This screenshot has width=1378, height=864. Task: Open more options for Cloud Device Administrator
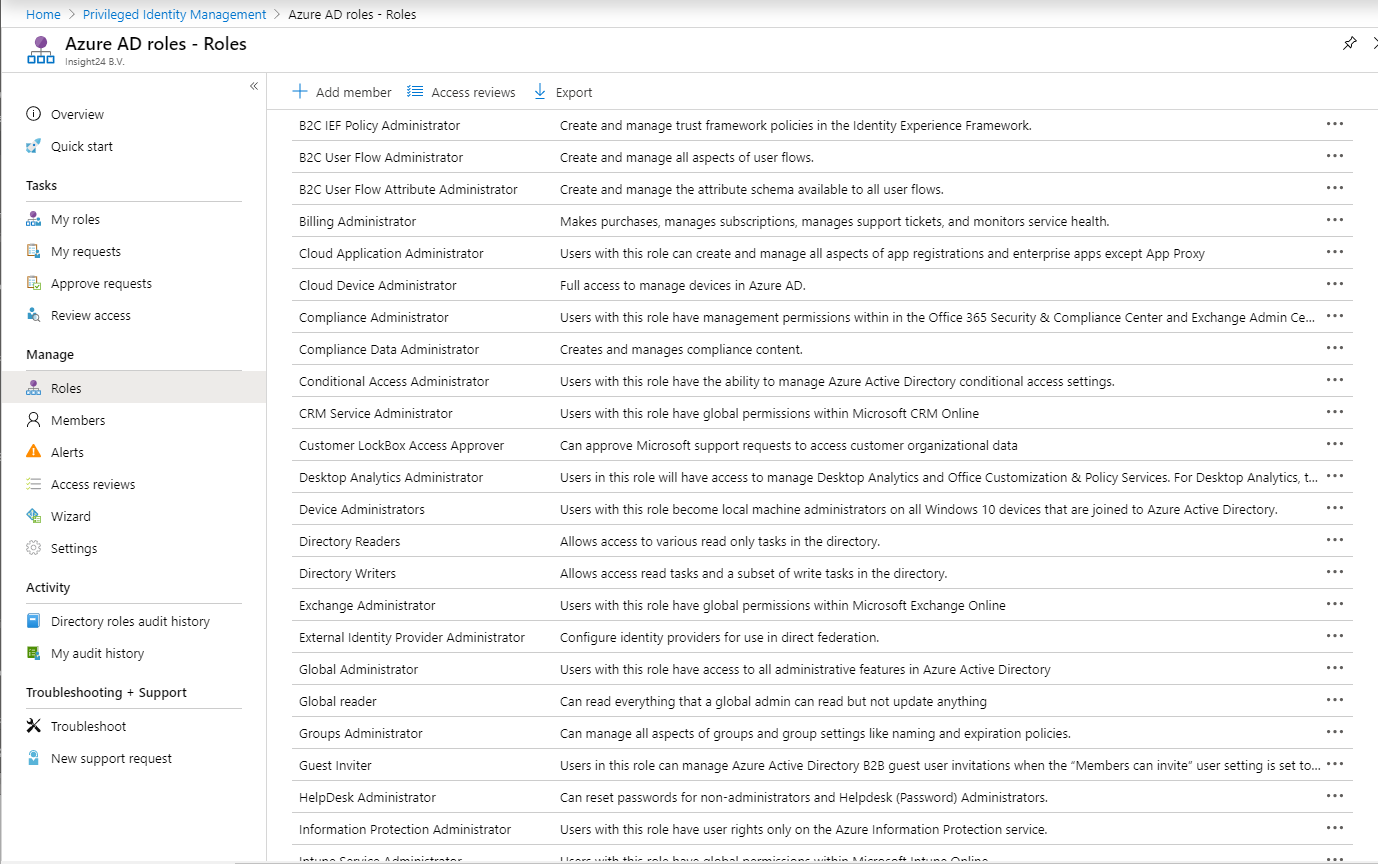tap(1334, 284)
